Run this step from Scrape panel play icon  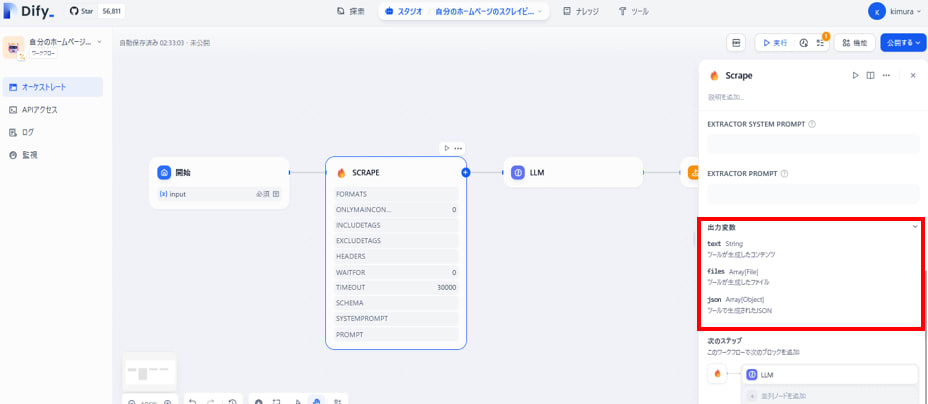tap(855, 75)
